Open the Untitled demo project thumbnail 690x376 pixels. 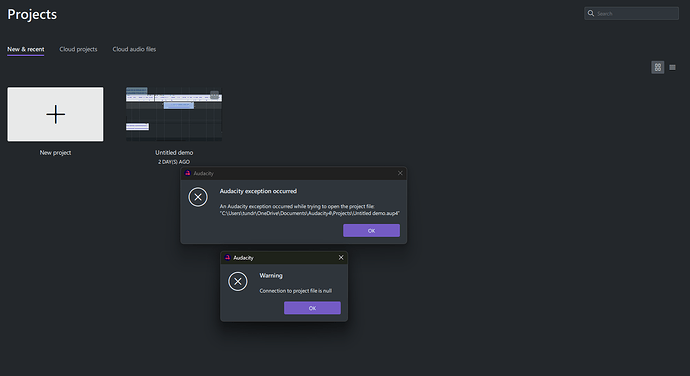pos(174,114)
